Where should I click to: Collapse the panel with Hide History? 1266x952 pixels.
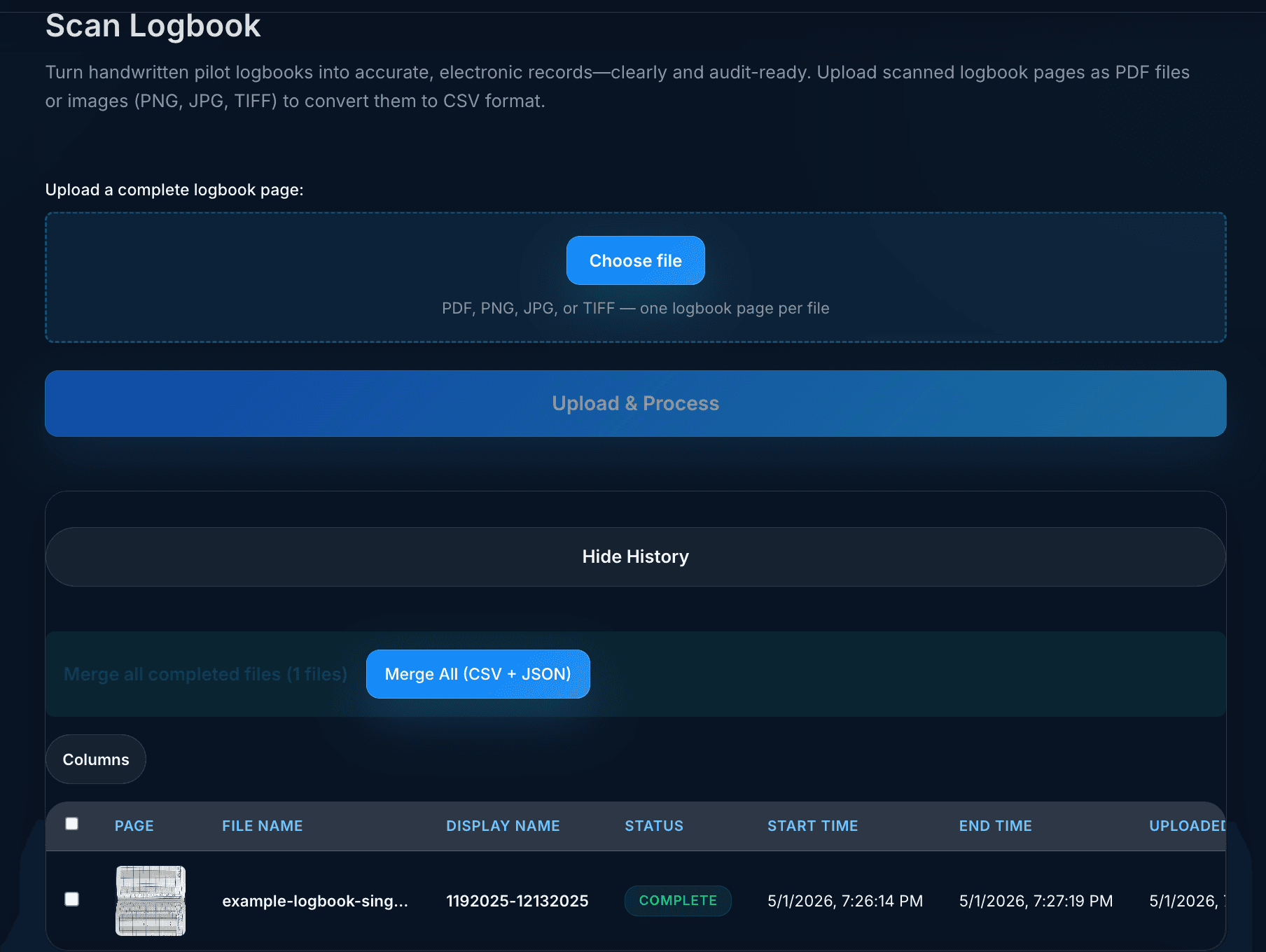coord(635,556)
